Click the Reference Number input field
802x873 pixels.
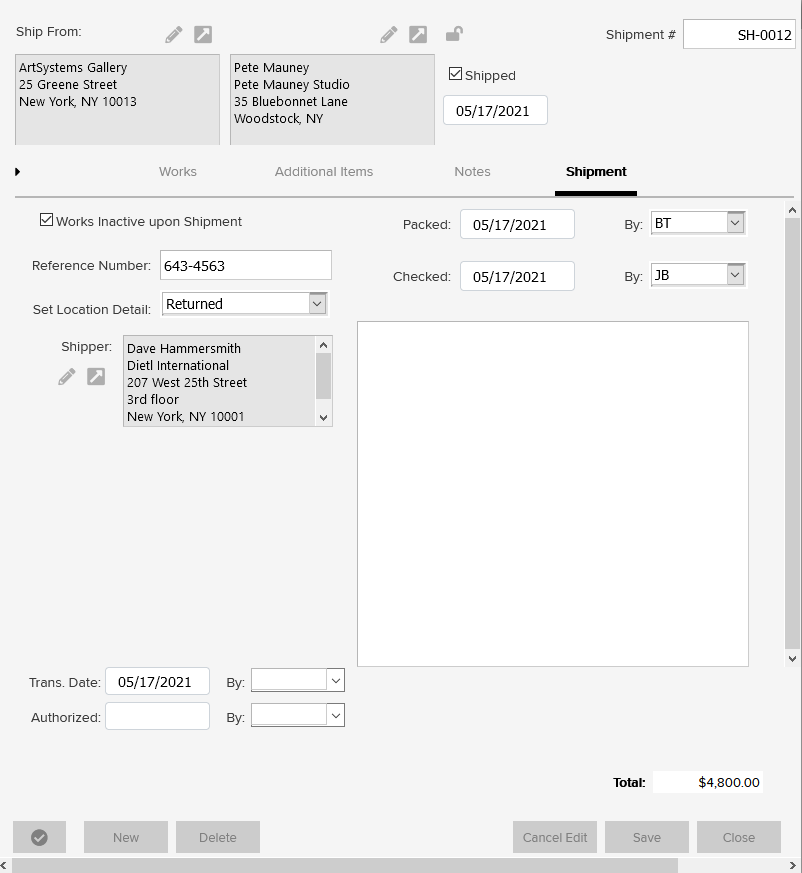pyautogui.click(x=245, y=266)
